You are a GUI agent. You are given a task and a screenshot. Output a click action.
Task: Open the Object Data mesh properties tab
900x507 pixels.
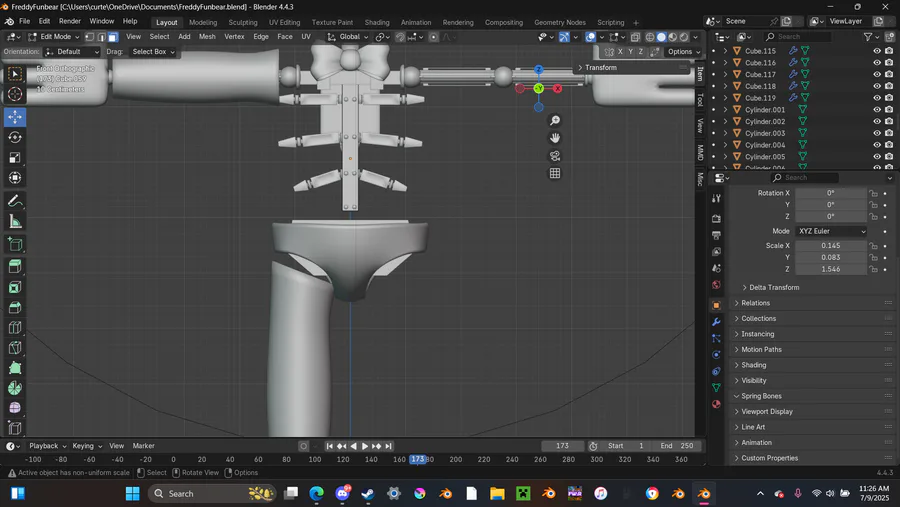[x=716, y=388]
